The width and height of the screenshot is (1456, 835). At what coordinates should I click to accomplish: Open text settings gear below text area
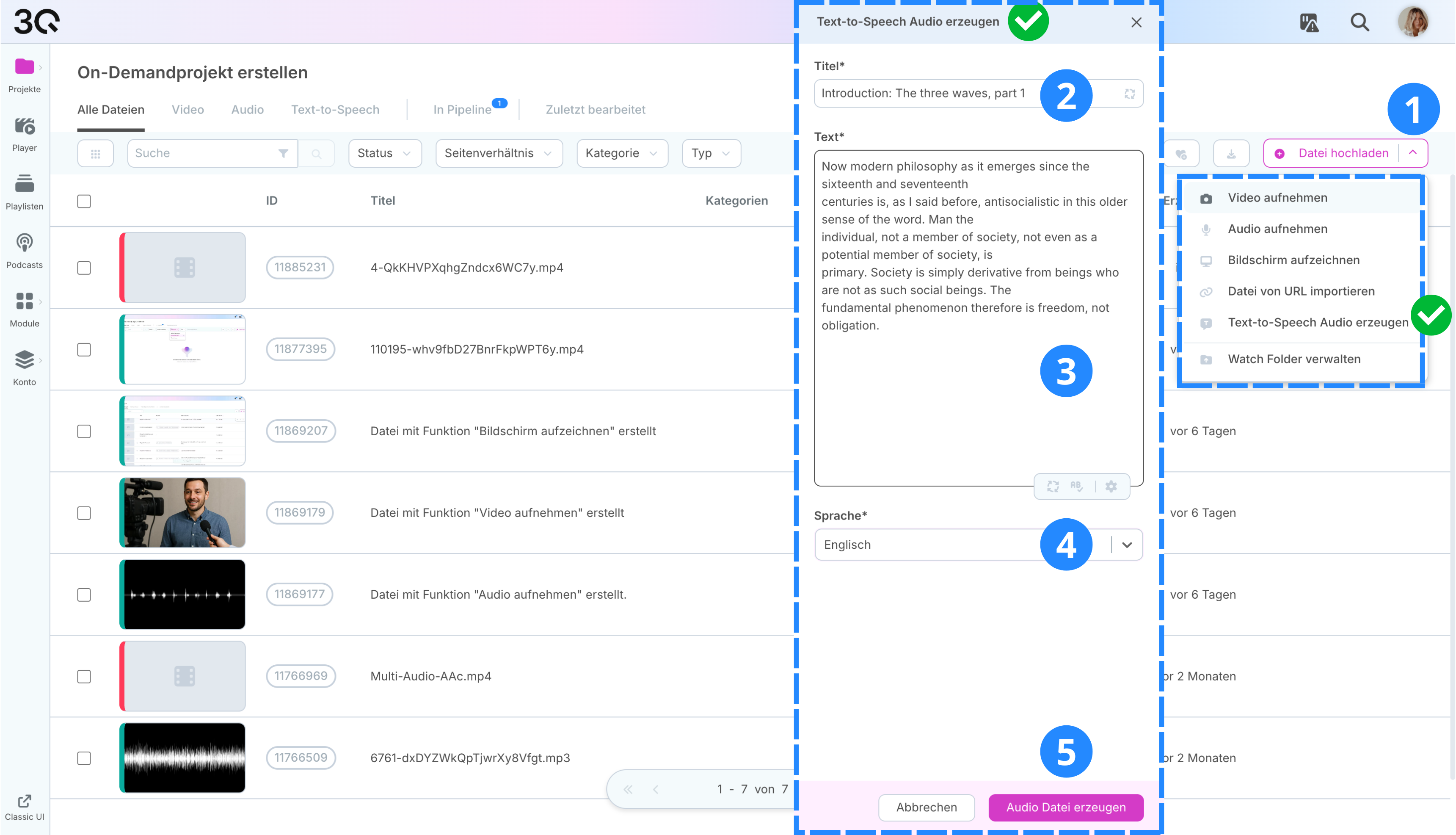(1111, 487)
